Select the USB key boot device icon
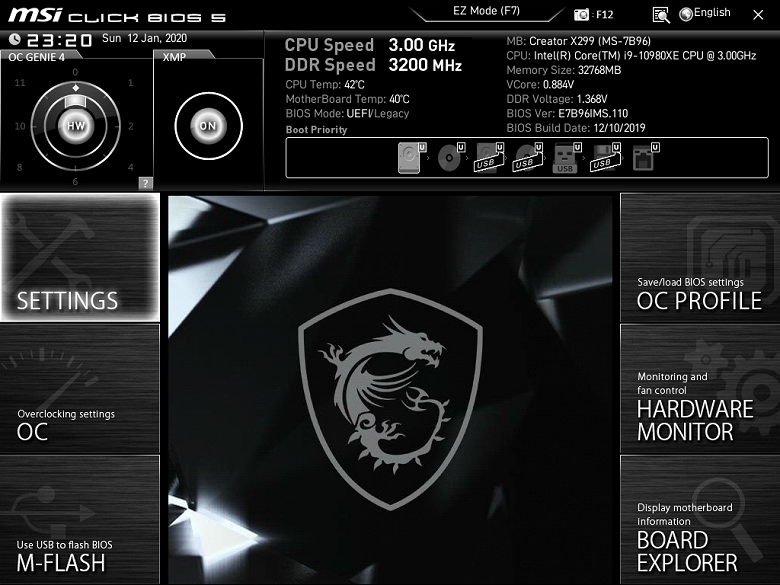Viewport: 780px width, 585px height. click(567, 158)
